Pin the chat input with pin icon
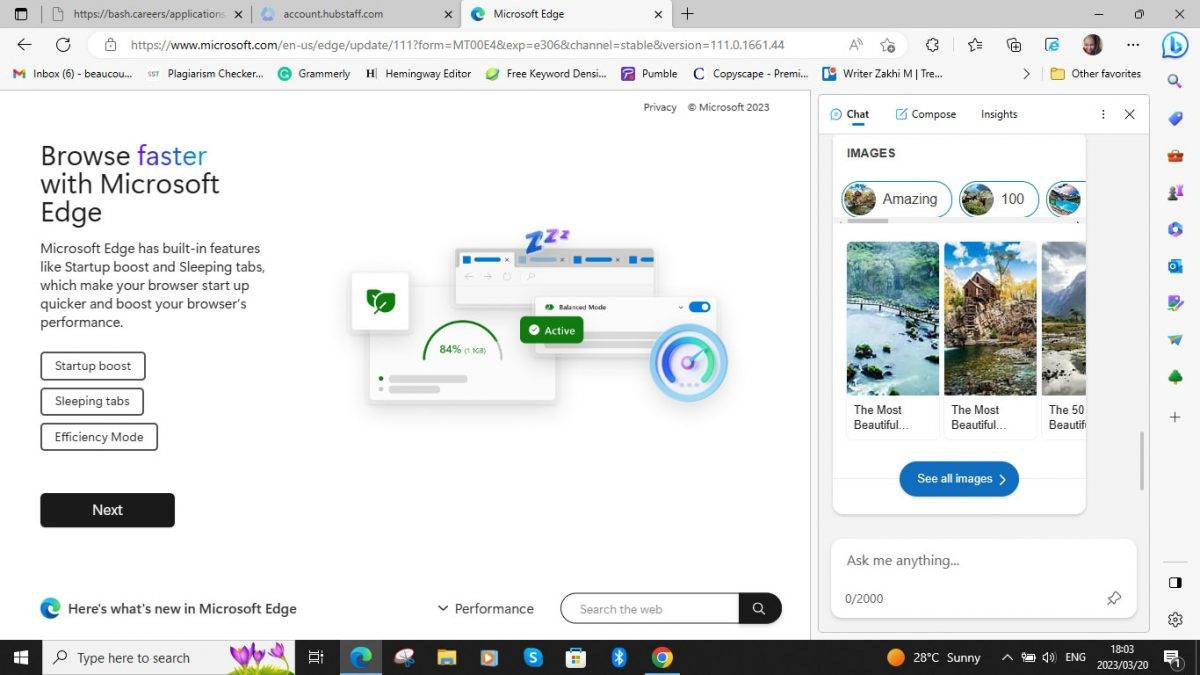The height and width of the screenshot is (675, 1200). (x=1114, y=598)
